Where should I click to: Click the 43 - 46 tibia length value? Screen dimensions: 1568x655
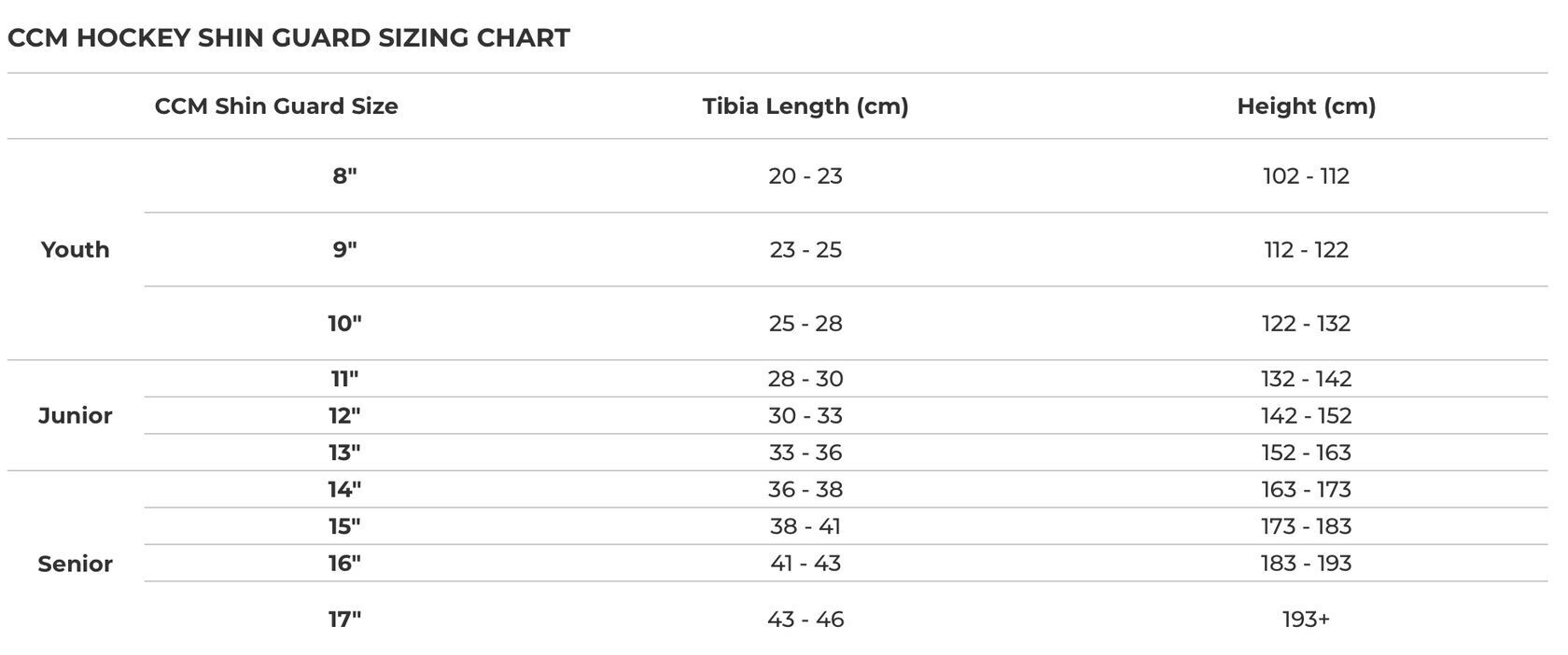click(x=805, y=619)
